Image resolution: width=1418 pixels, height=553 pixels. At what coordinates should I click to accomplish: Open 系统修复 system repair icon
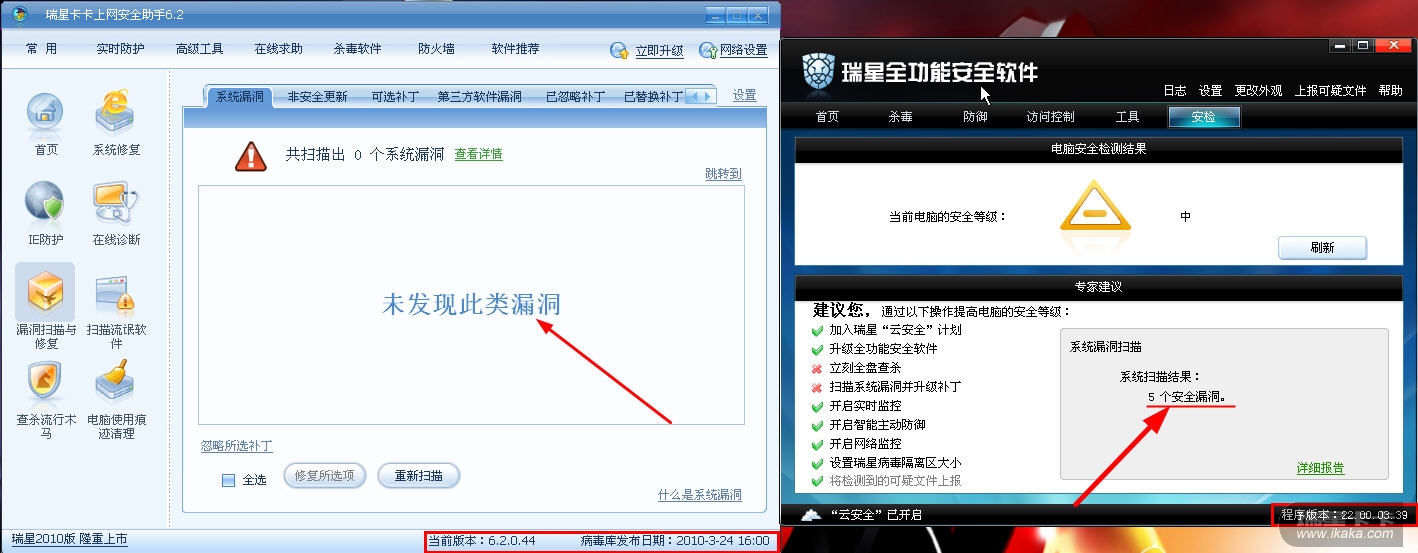116,113
